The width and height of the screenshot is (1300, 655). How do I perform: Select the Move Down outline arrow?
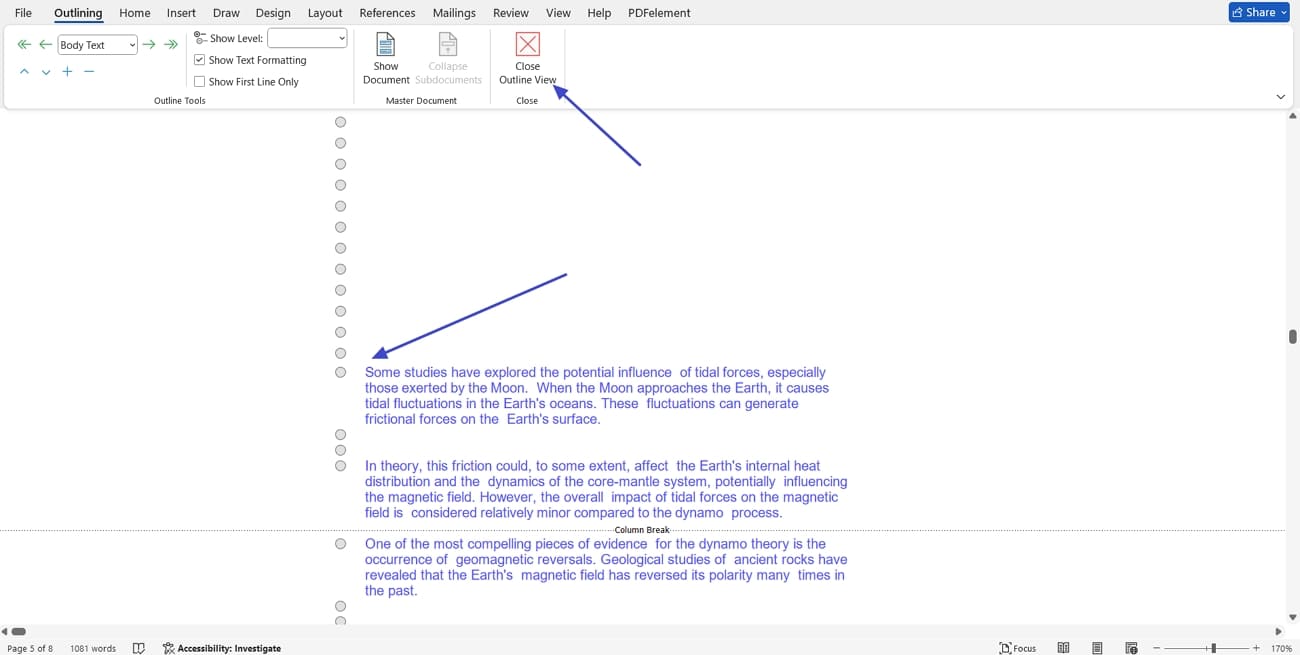[45, 71]
